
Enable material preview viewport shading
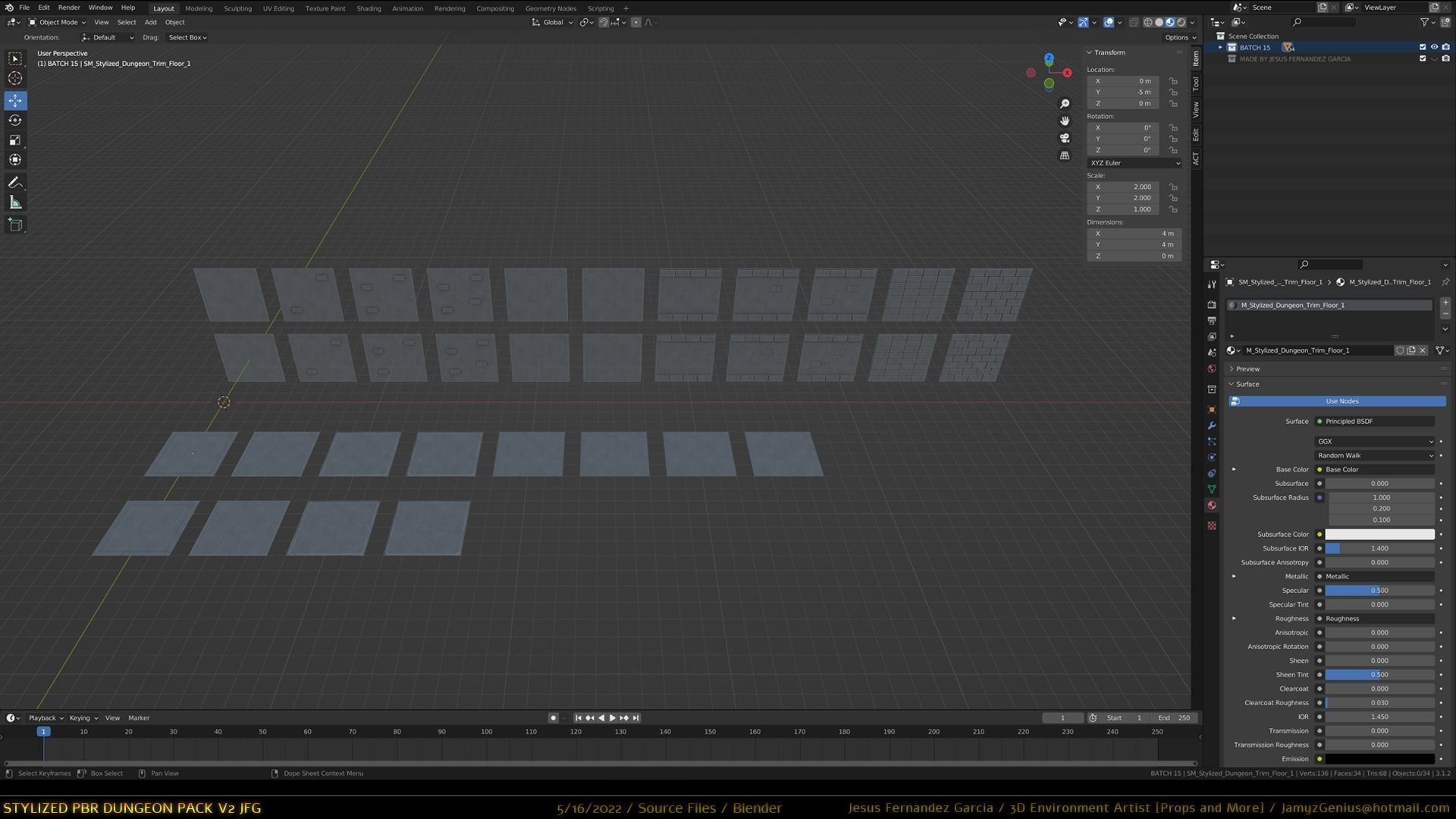pyautogui.click(x=1170, y=22)
